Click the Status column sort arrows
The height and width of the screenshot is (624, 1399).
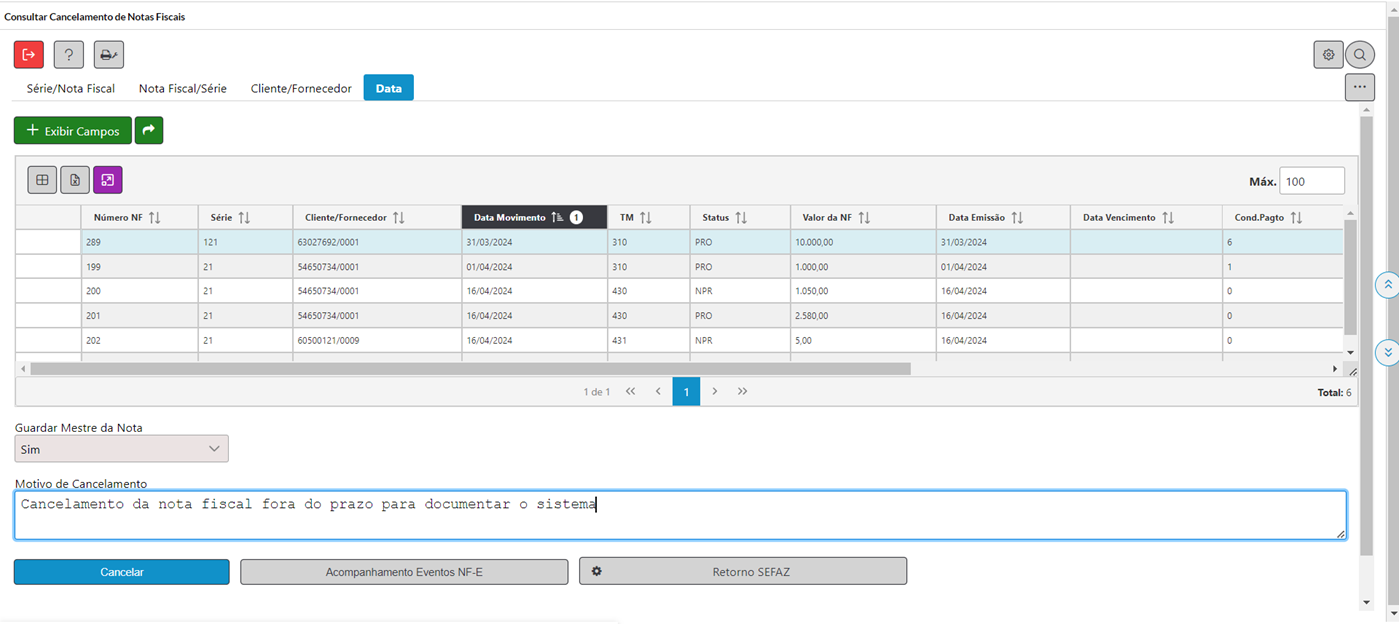click(x=741, y=217)
